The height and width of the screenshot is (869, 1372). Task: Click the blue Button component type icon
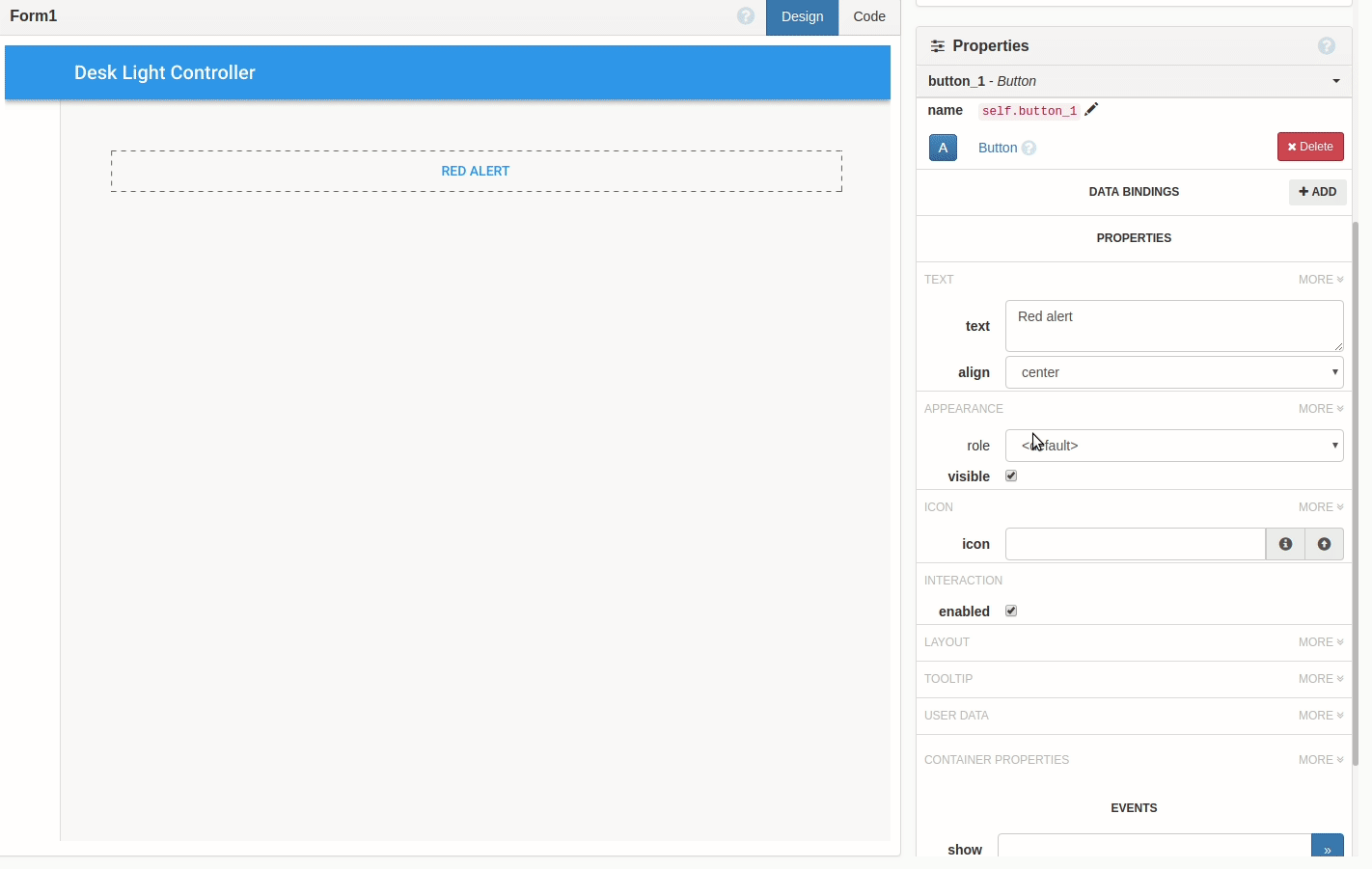click(943, 148)
